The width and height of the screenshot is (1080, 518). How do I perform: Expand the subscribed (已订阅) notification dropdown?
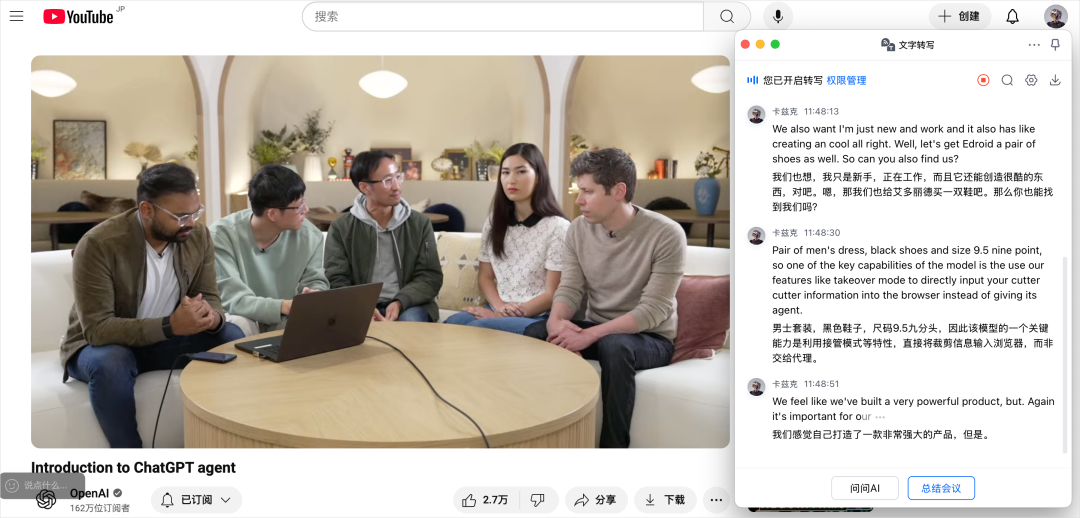coord(196,500)
